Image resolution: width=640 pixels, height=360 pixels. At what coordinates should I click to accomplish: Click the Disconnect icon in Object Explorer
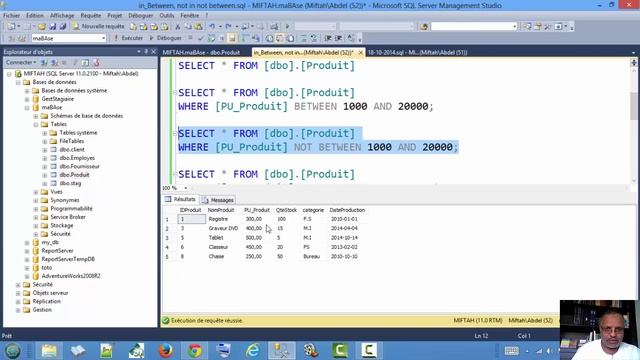[54, 63]
